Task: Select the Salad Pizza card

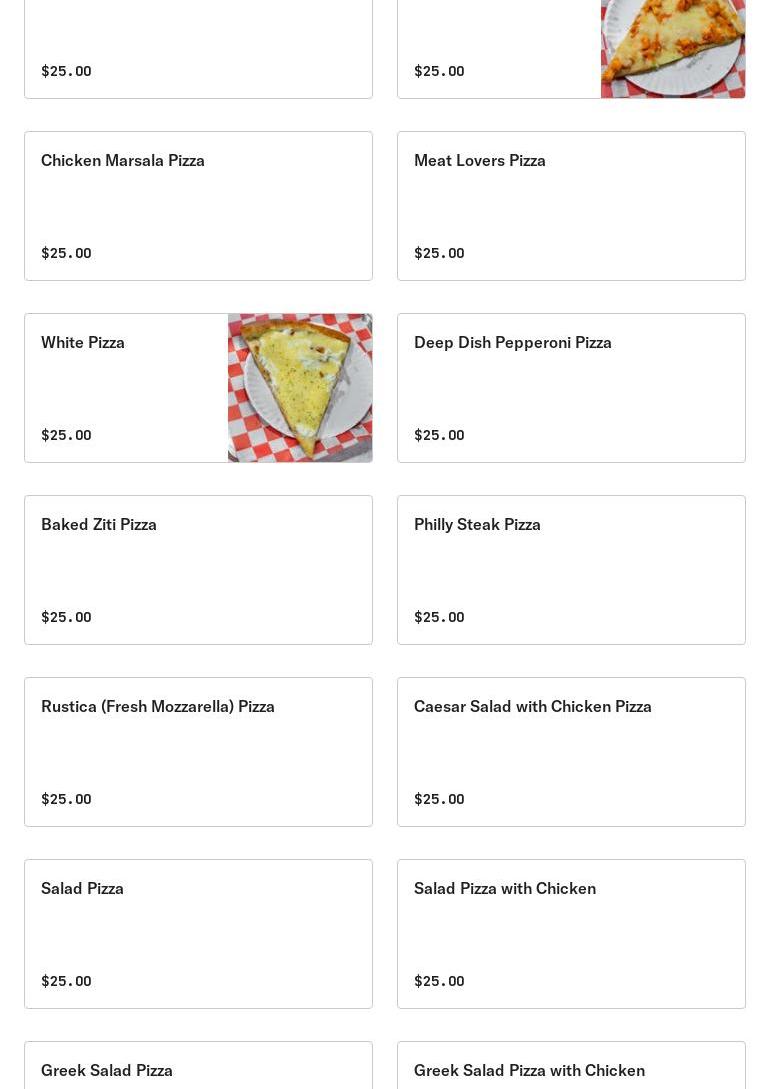Action: (x=82, y=889)
